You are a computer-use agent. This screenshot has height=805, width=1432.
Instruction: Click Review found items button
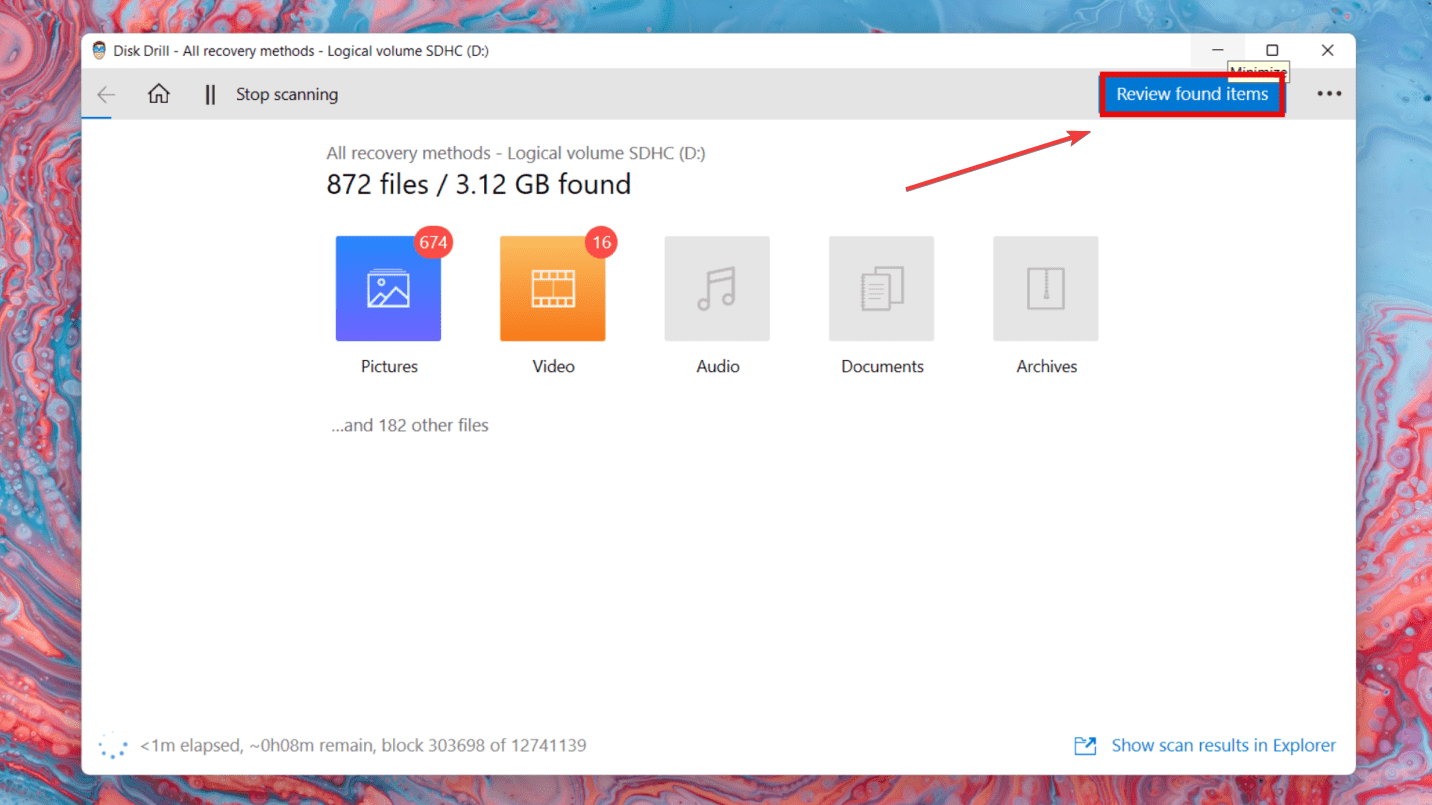point(1192,94)
